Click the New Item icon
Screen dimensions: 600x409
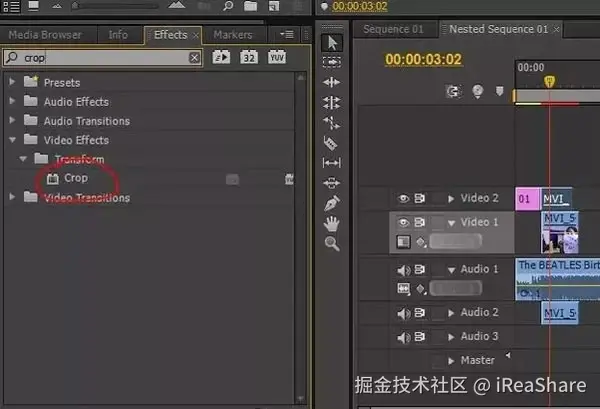point(274,6)
